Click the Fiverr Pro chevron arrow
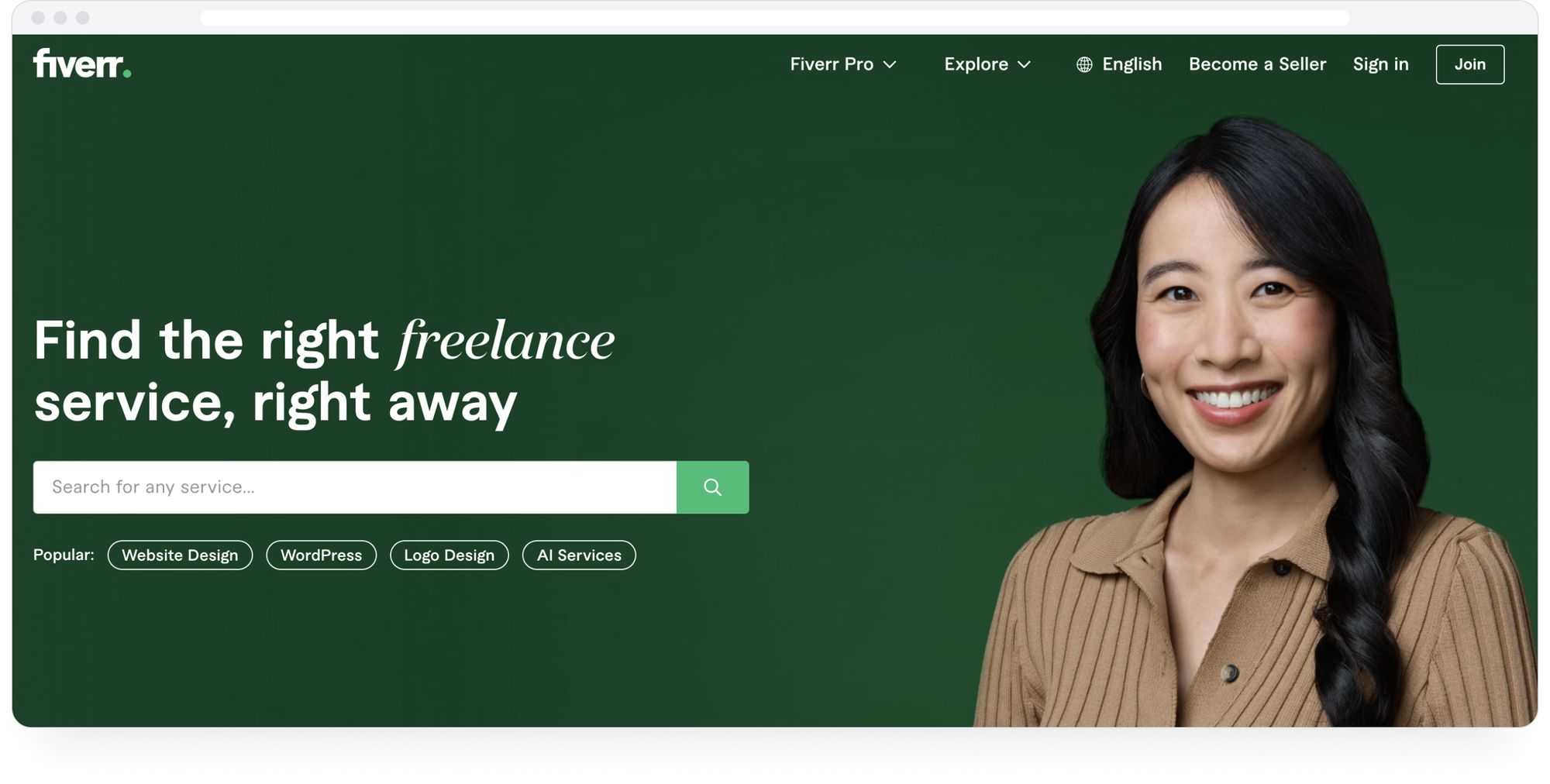The height and width of the screenshot is (784, 1550). click(x=890, y=65)
